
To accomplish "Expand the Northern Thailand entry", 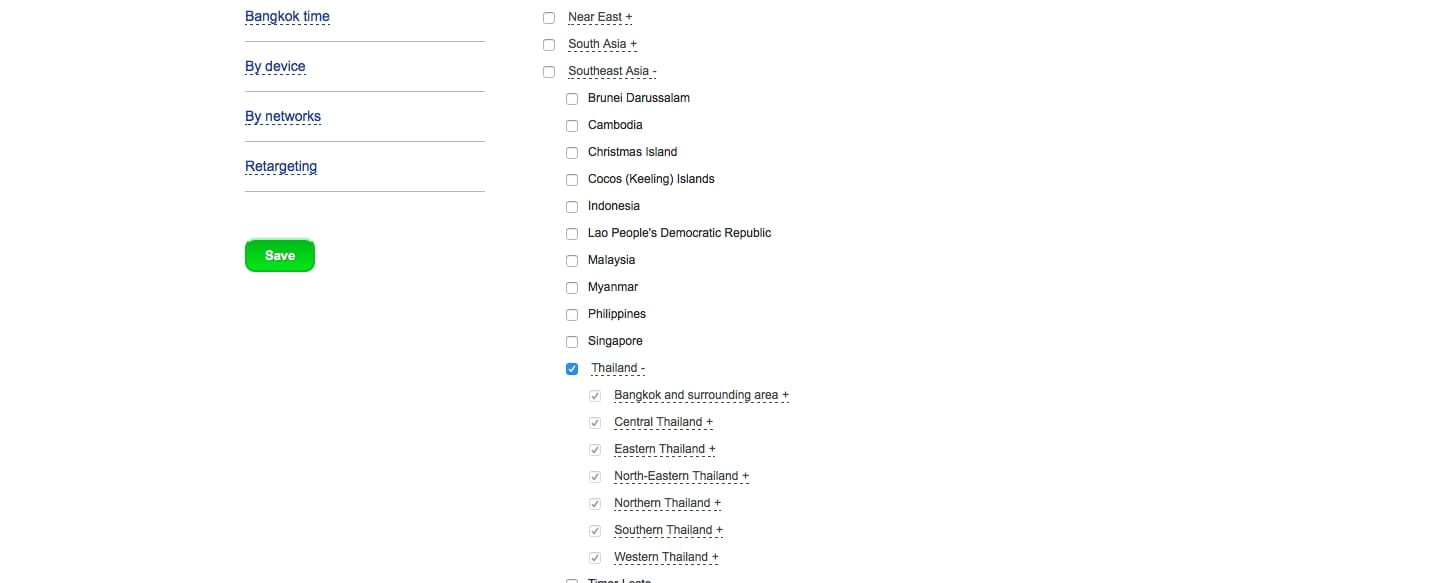I will (x=667, y=503).
